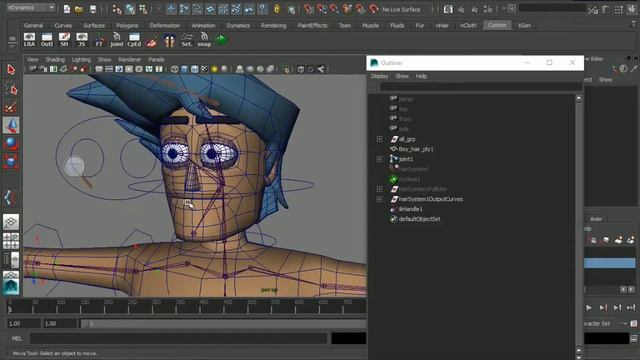Click the playback start time field

pyautogui.click(x=59, y=324)
